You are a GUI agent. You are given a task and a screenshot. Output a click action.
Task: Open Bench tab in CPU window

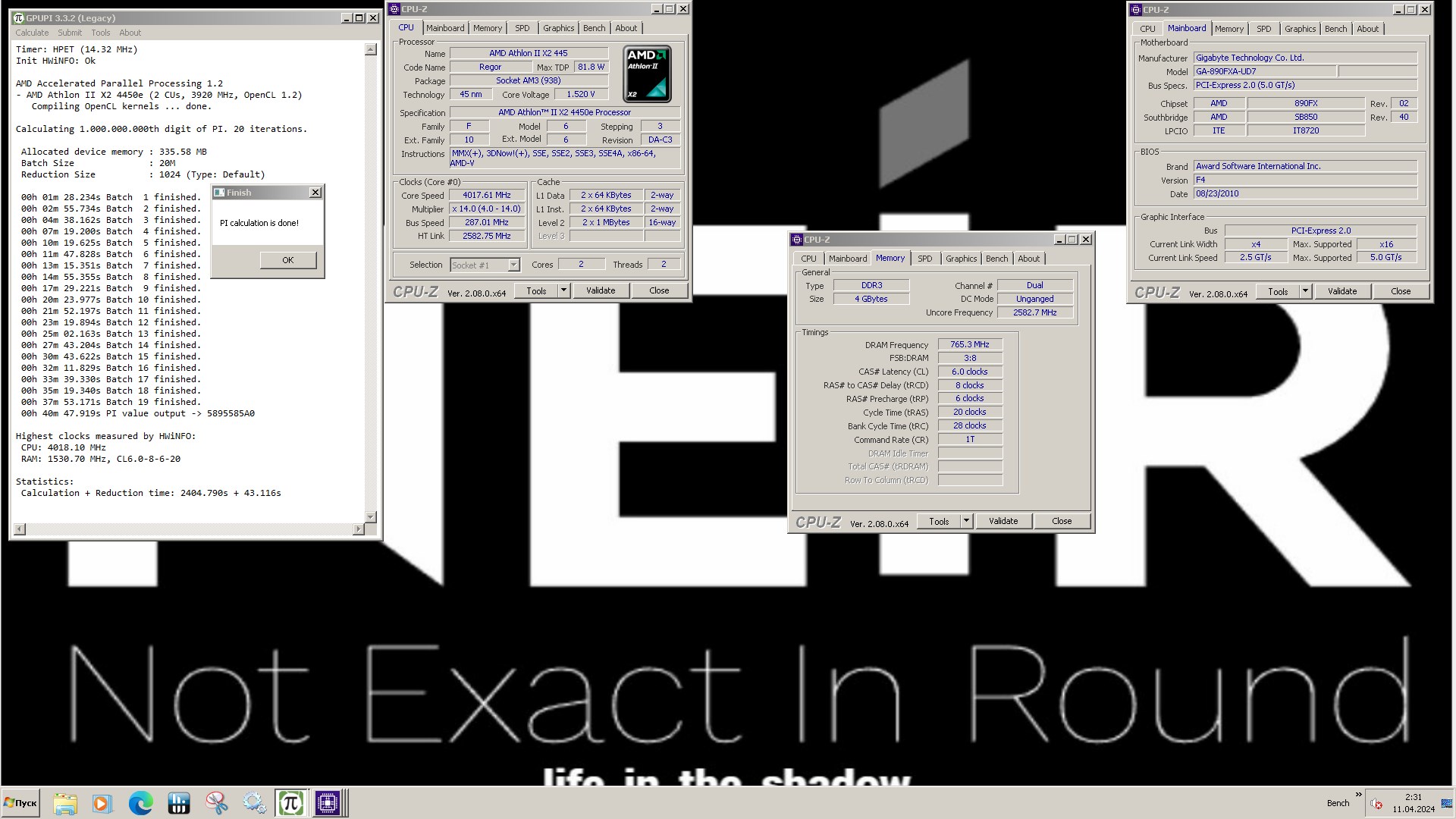[595, 28]
